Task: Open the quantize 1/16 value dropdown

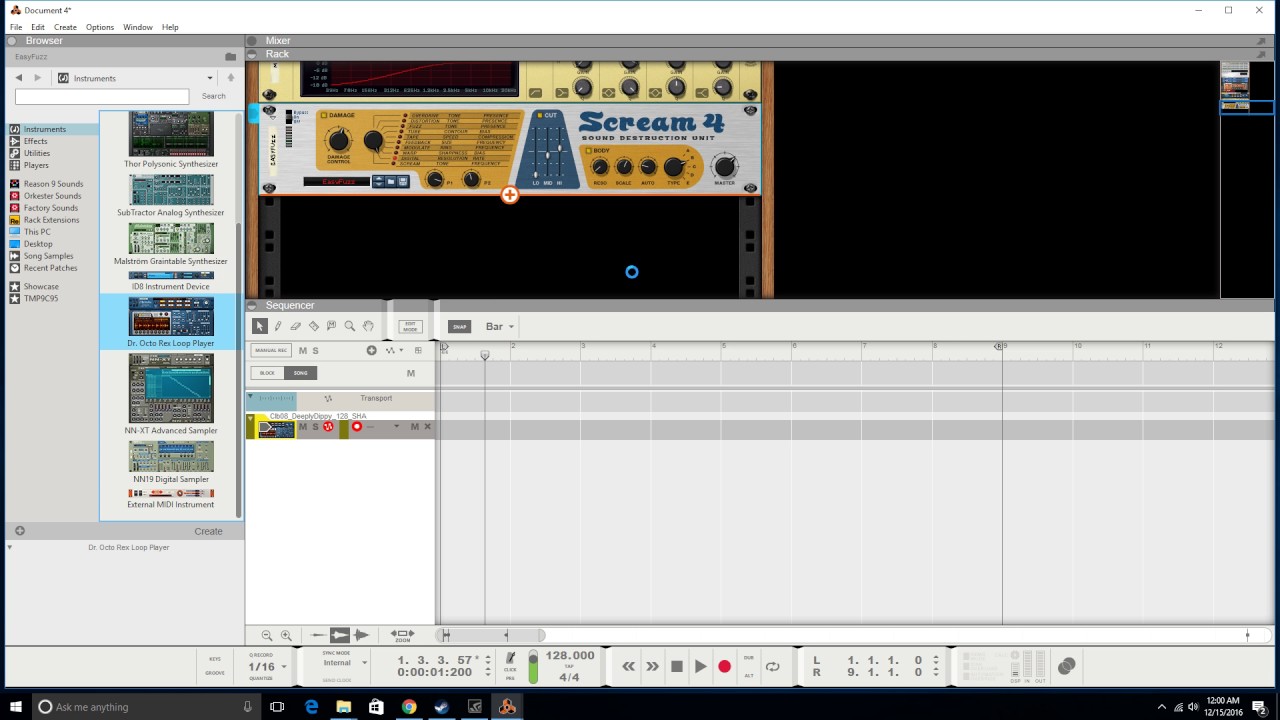Action: pos(284,667)
